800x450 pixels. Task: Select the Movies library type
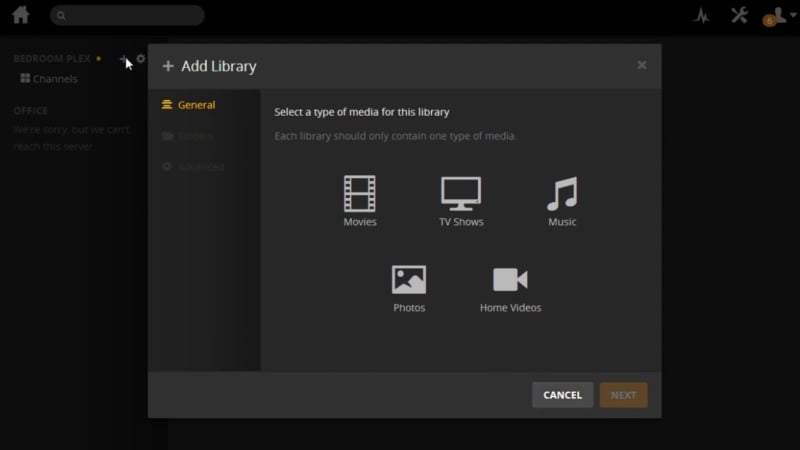(x=359, y=201)
